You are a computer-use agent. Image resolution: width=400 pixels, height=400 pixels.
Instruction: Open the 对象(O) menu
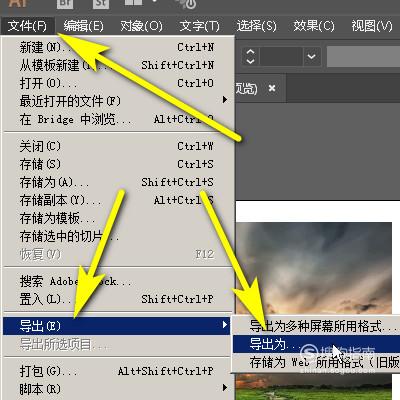(141, 26)
